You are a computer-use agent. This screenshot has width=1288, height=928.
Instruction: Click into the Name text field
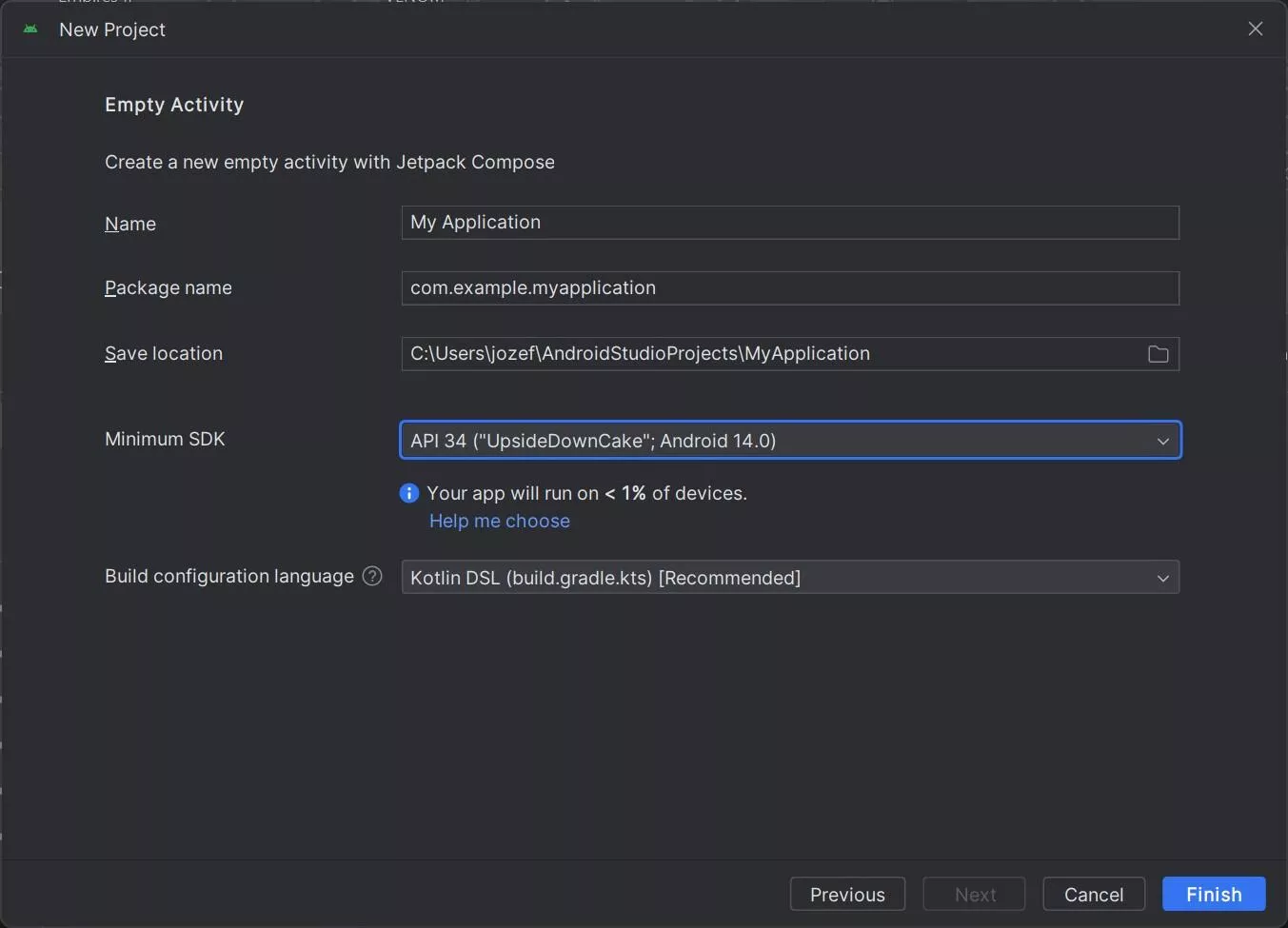tap(789, 223)
